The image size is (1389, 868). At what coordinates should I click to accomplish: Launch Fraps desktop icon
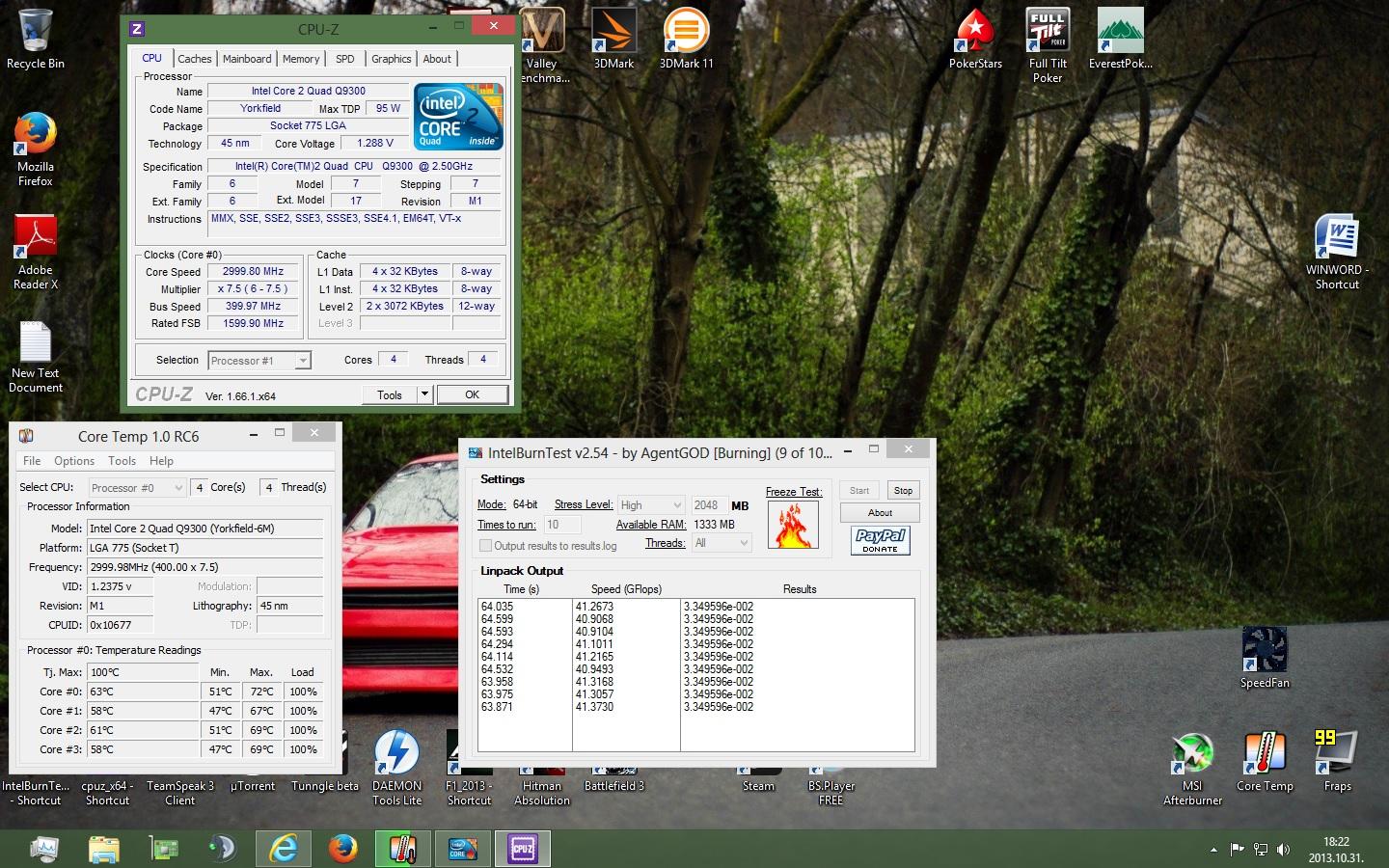tap(1337, 762)
